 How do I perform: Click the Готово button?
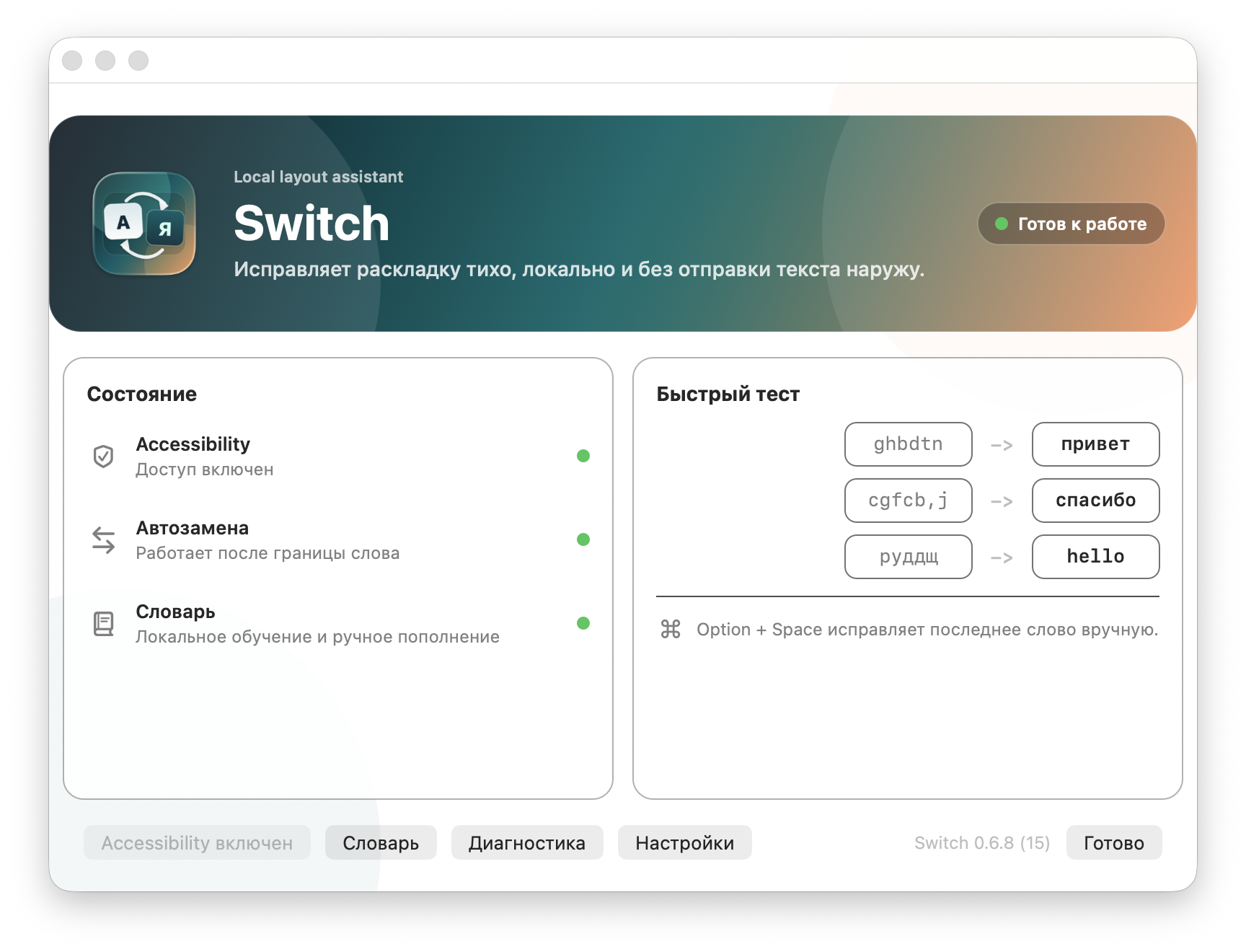[x=1114, y=842]
